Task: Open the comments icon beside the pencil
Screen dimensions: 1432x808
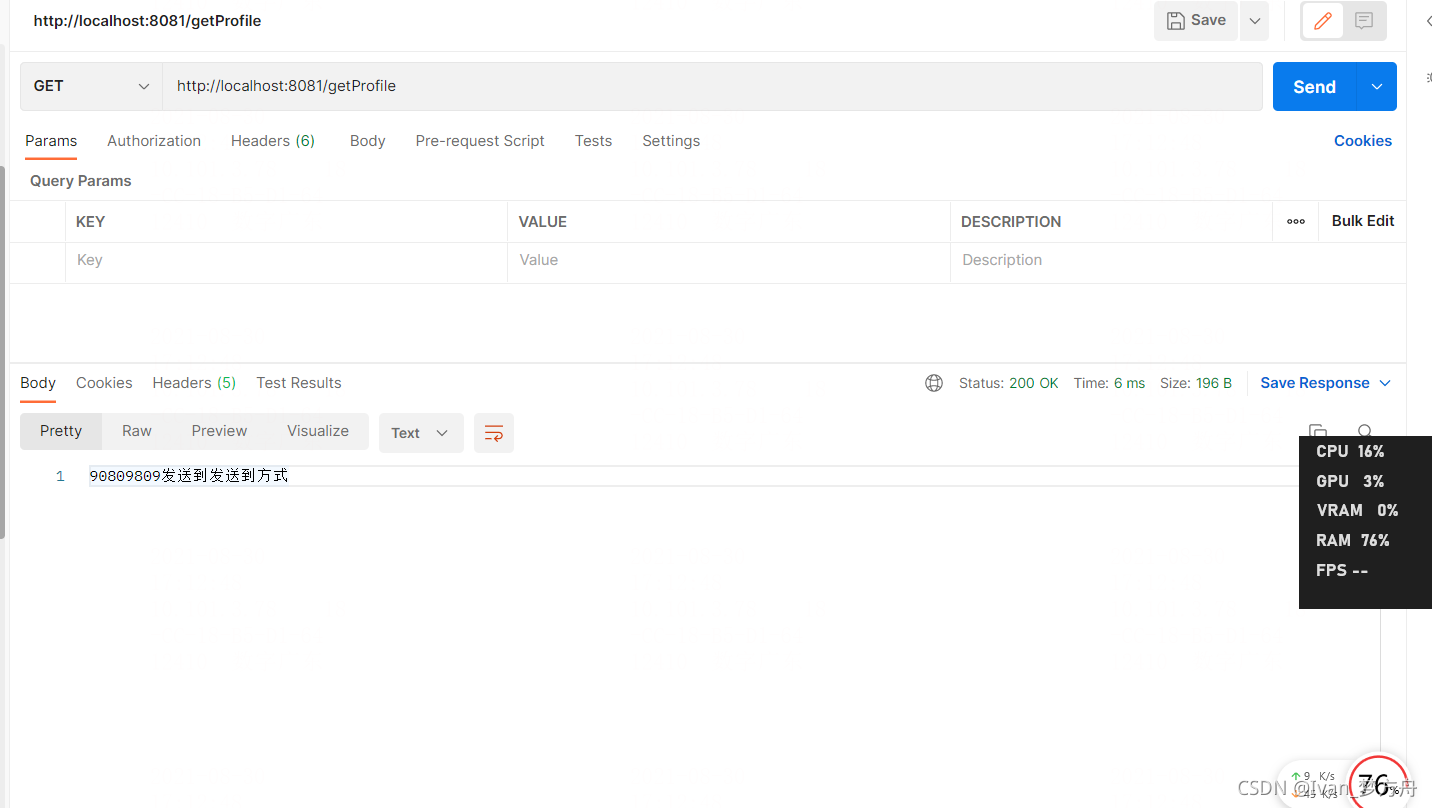Action: (1363, 20)
